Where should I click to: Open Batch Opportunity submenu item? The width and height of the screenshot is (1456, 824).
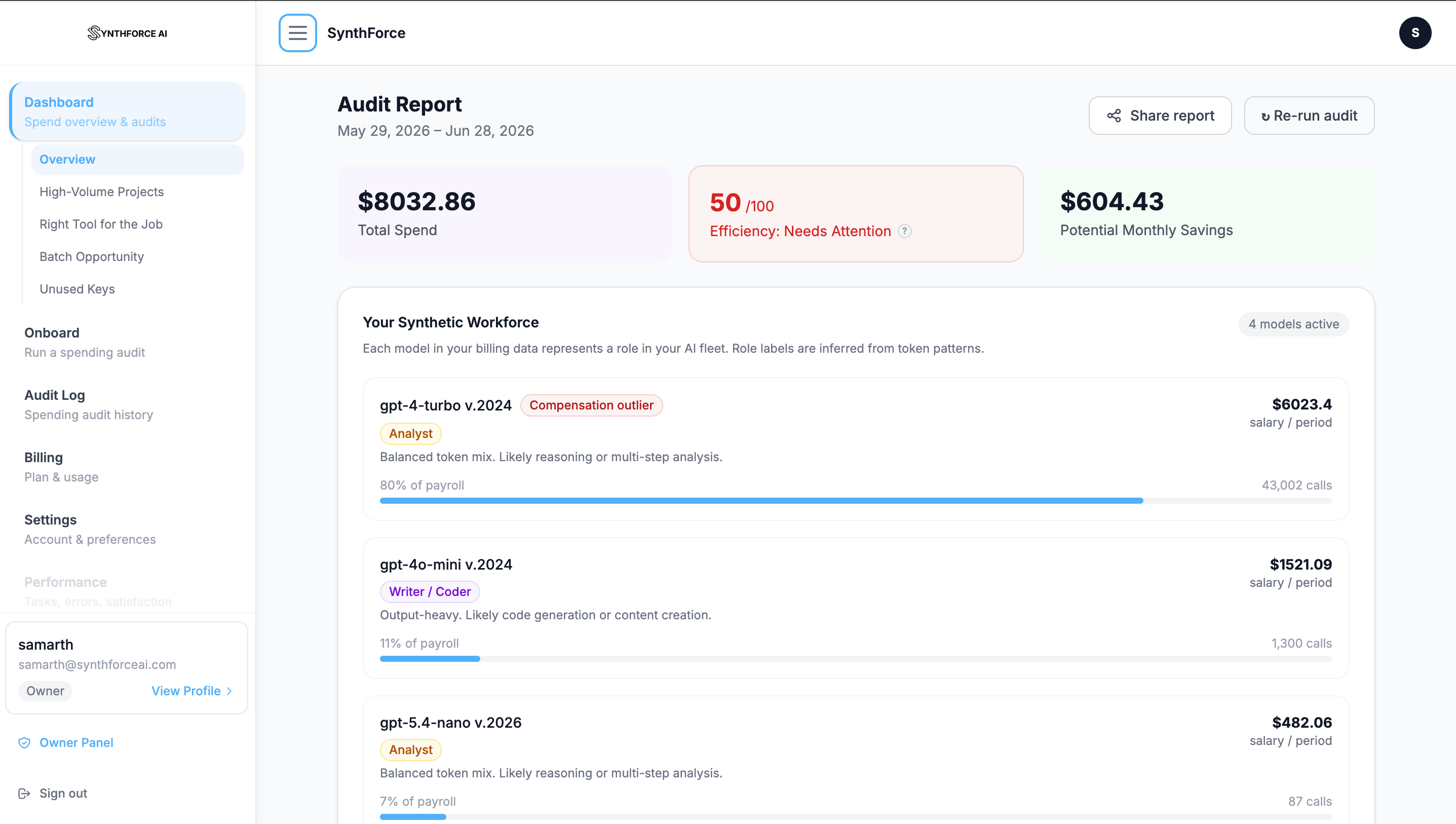click(x=92, y=256)
